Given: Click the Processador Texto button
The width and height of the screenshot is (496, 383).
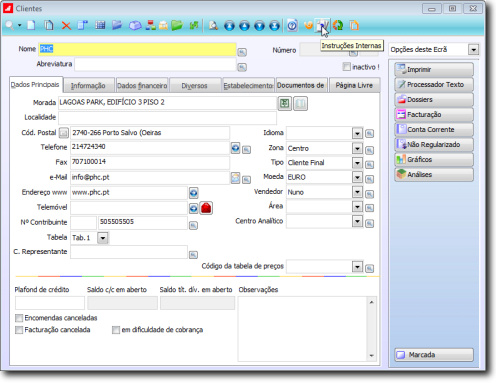Looking at the screenshot, I should tap(434, 84).
